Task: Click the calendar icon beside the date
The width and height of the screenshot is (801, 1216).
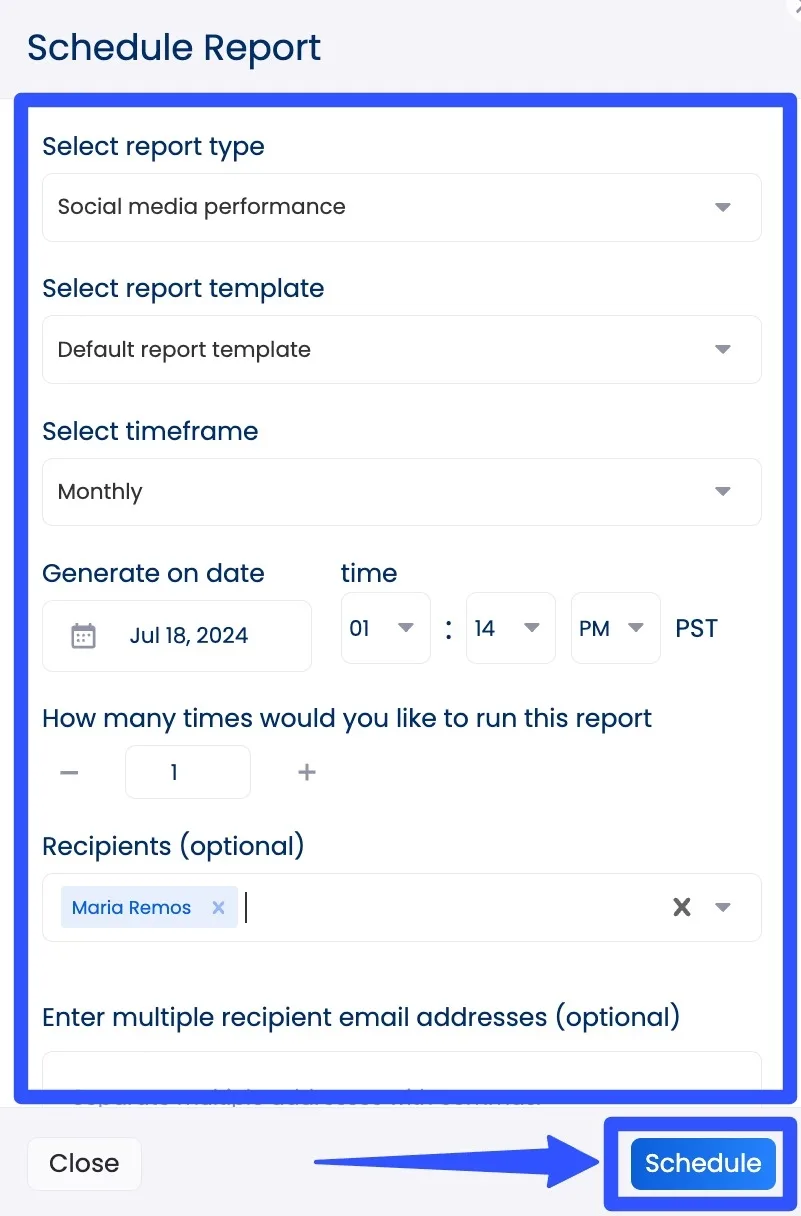Action: [x=84, y=636]
